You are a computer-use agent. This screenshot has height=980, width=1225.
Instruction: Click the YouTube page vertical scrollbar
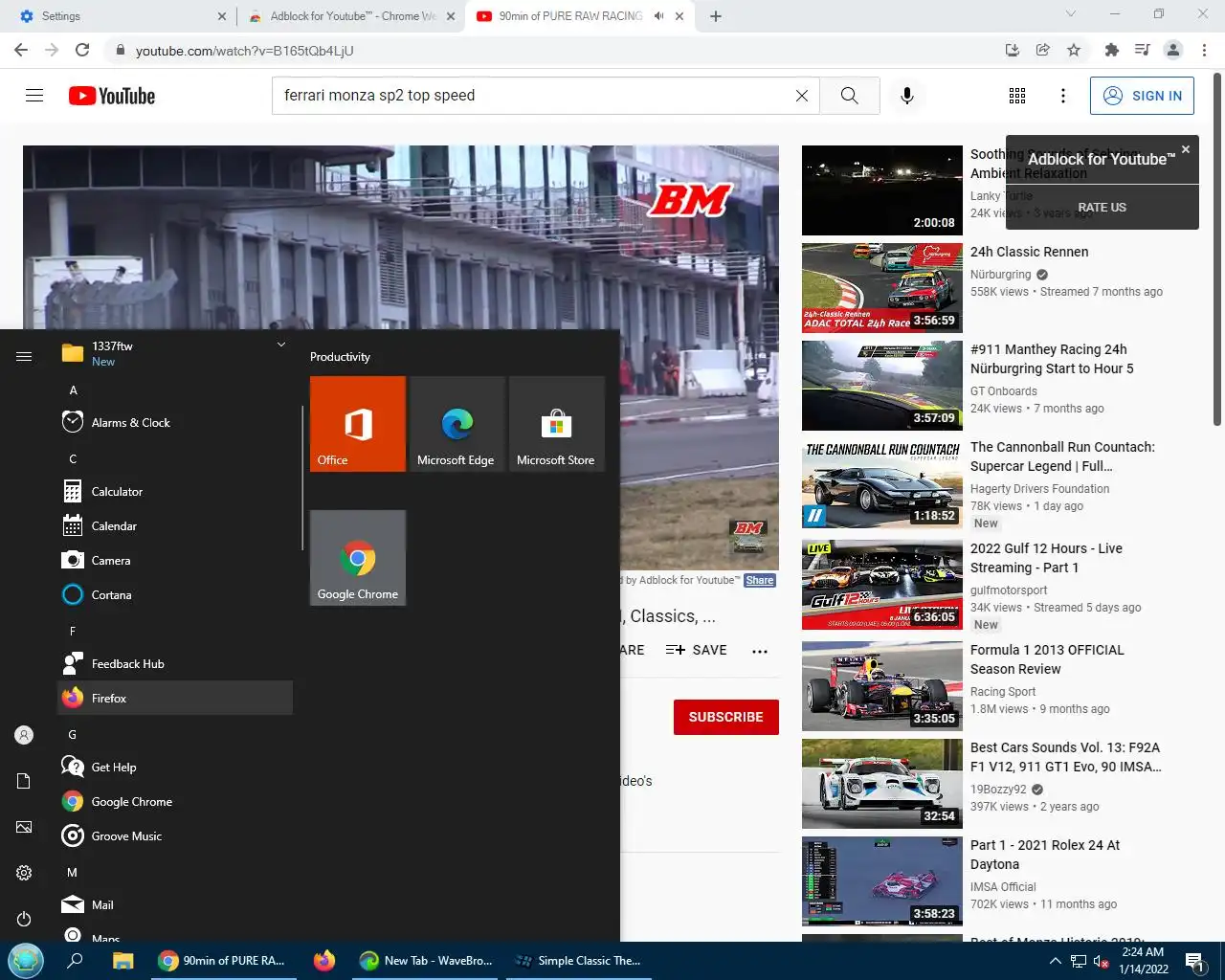pyautogui.click(x=1217, y=249)
